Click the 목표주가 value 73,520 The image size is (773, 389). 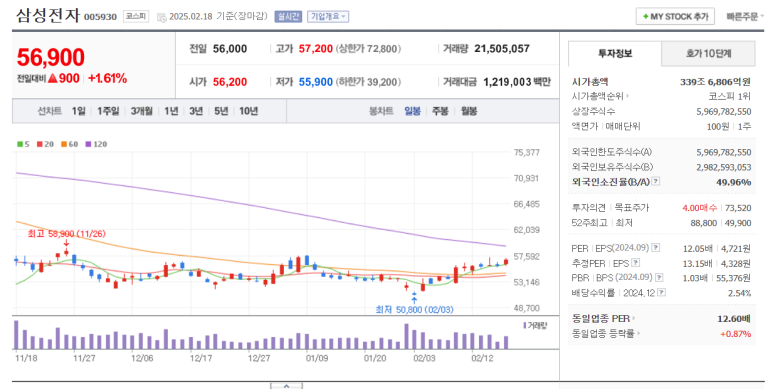(738, 208)
